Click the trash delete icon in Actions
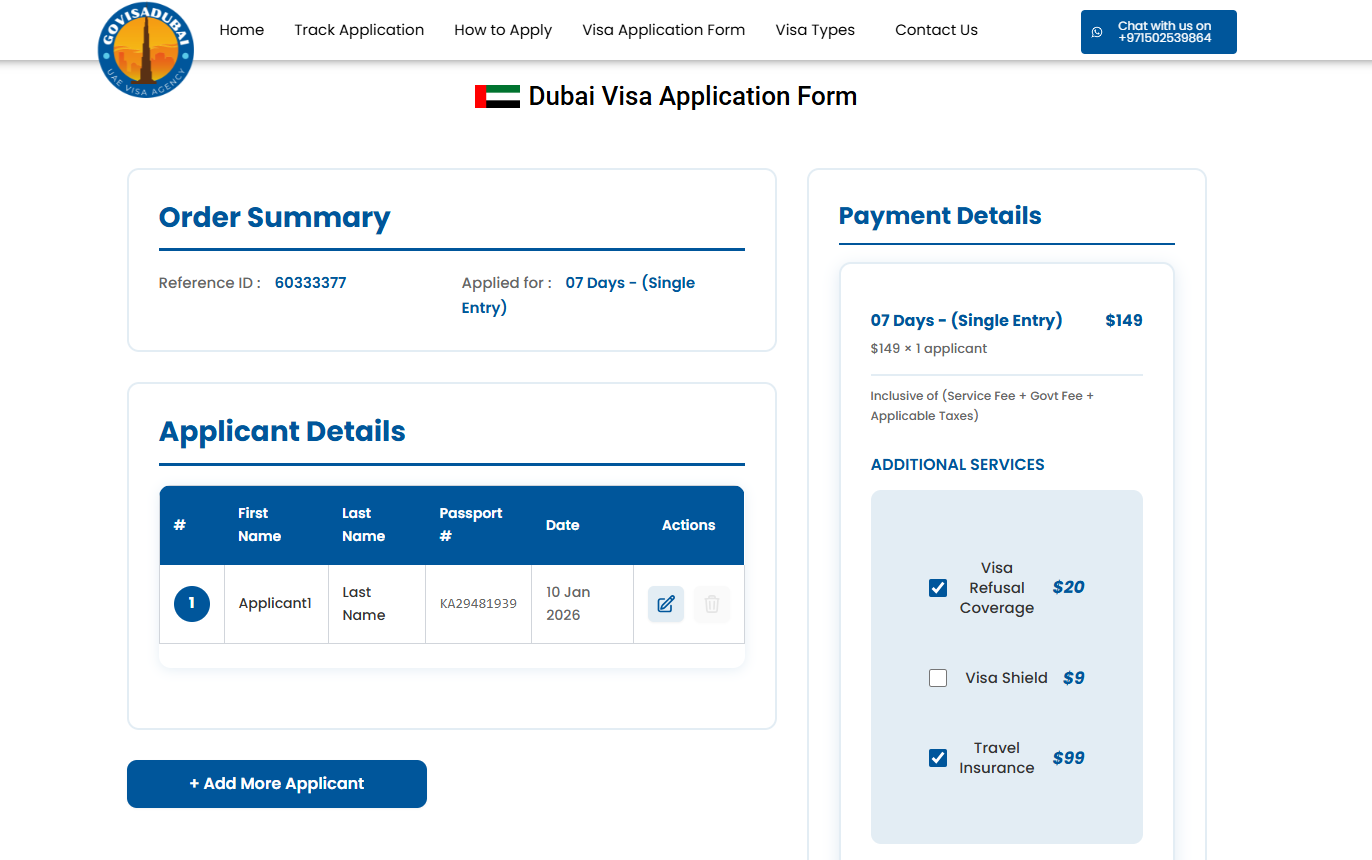 click(x=712, y=604)
